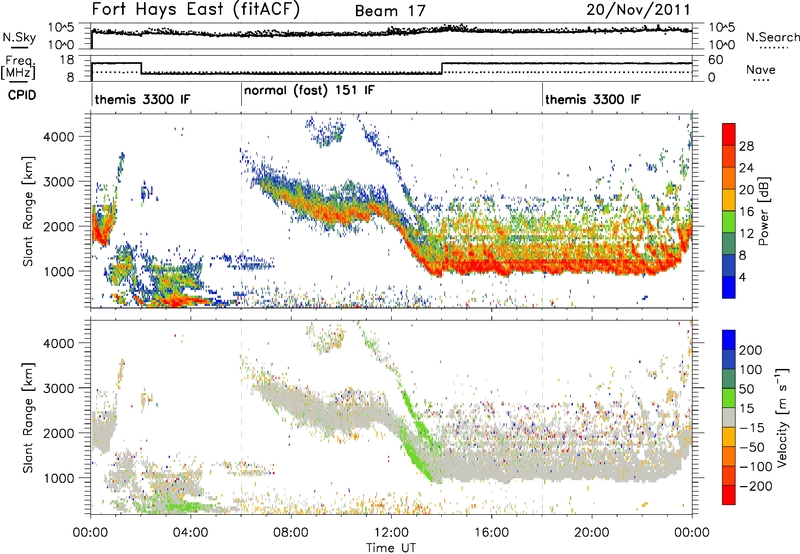This screenshot has height=554, width=800.
Task: Click the "4" tick on the Power color bar
Action: (742, 277)
